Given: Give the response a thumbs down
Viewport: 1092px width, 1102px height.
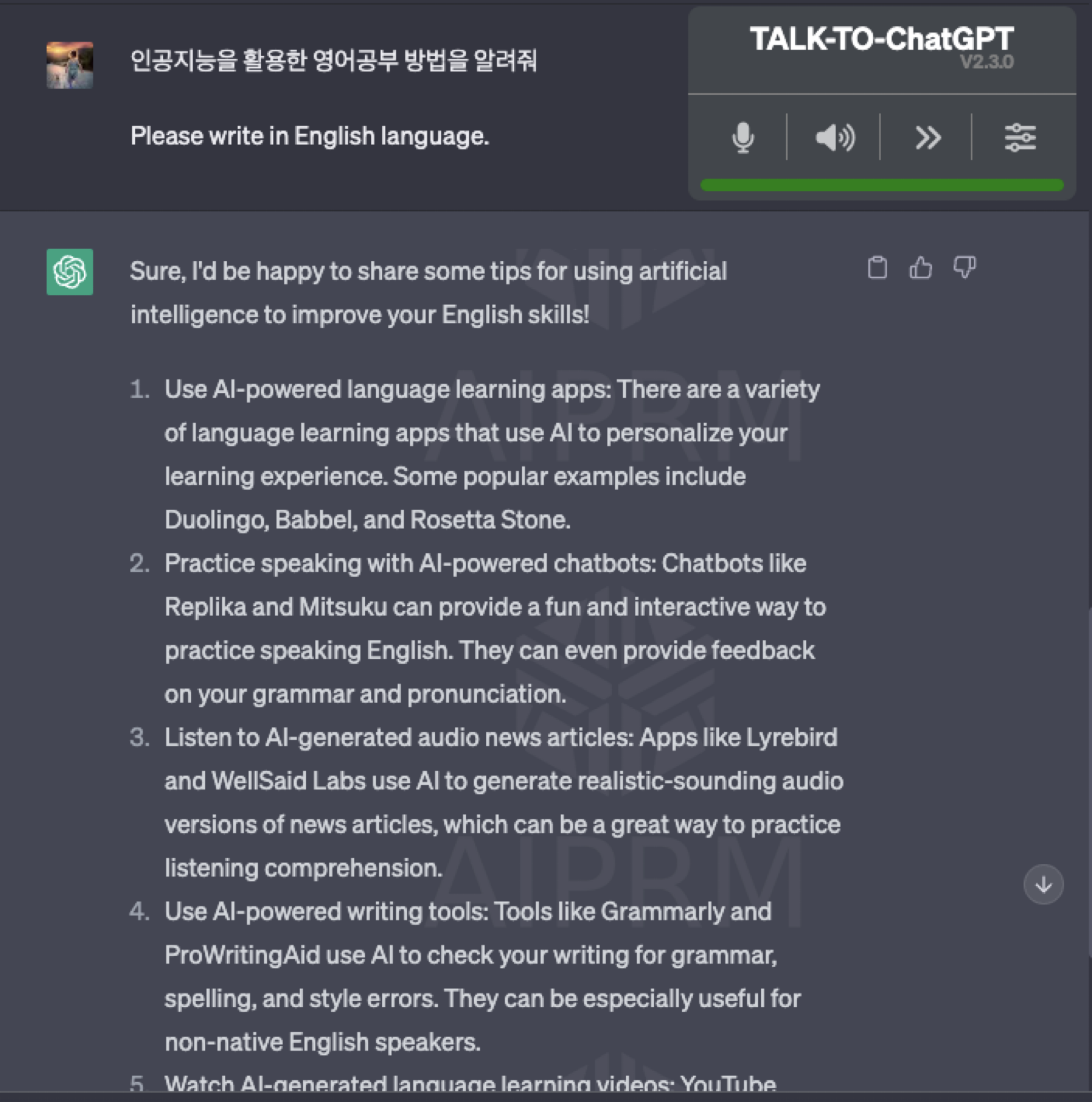Looking at the screenshot, I should pos(964,267).
